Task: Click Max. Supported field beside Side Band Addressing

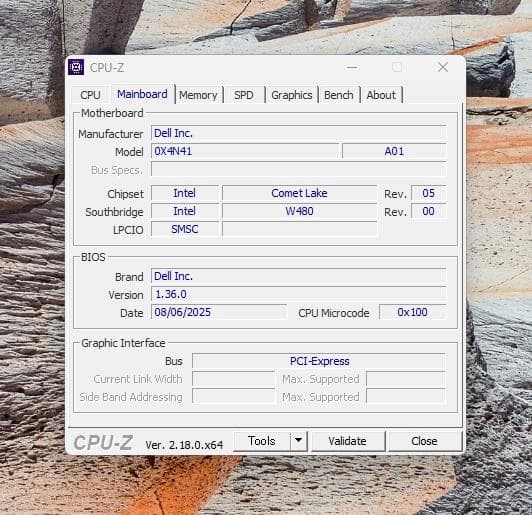Action: (x=406, y=397)
